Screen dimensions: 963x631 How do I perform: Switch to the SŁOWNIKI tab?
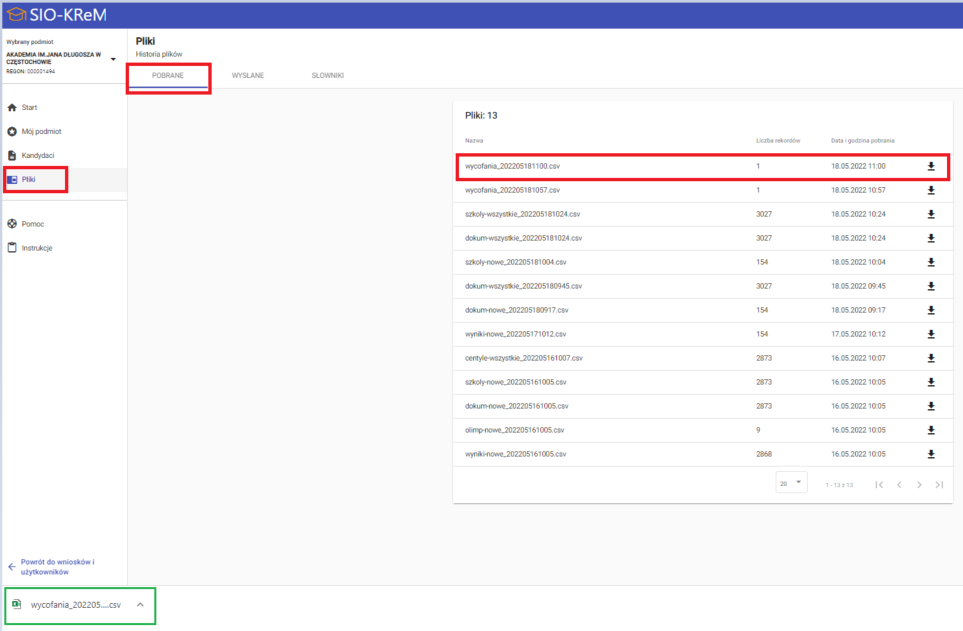[x=327, y=76]
